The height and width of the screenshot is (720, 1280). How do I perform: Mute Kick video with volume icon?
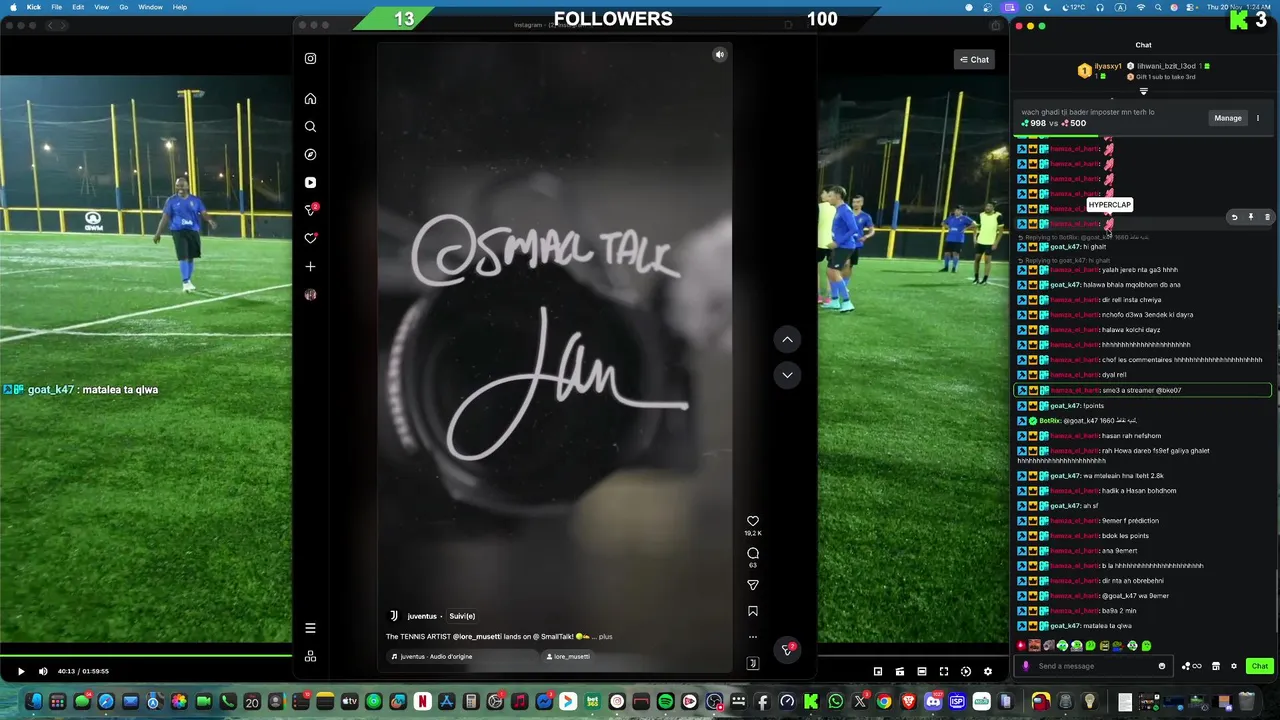tap(43, 671)
